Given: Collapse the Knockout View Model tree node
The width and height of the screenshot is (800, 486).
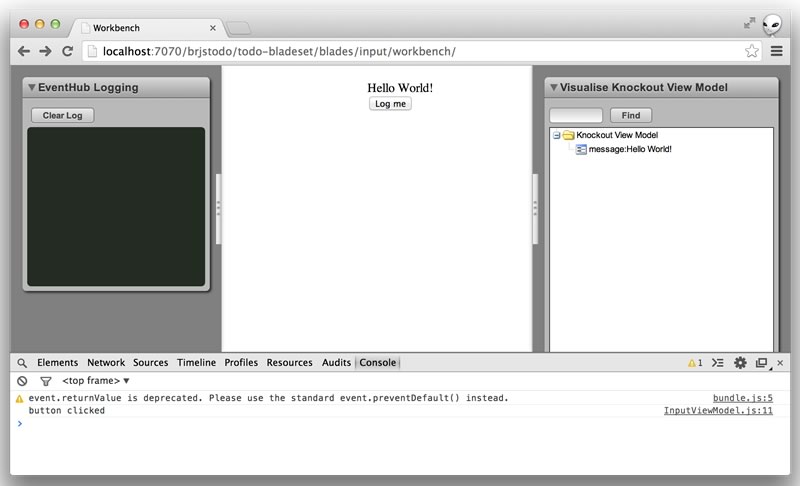Looking at the screenshot, I should click(557, 135).
